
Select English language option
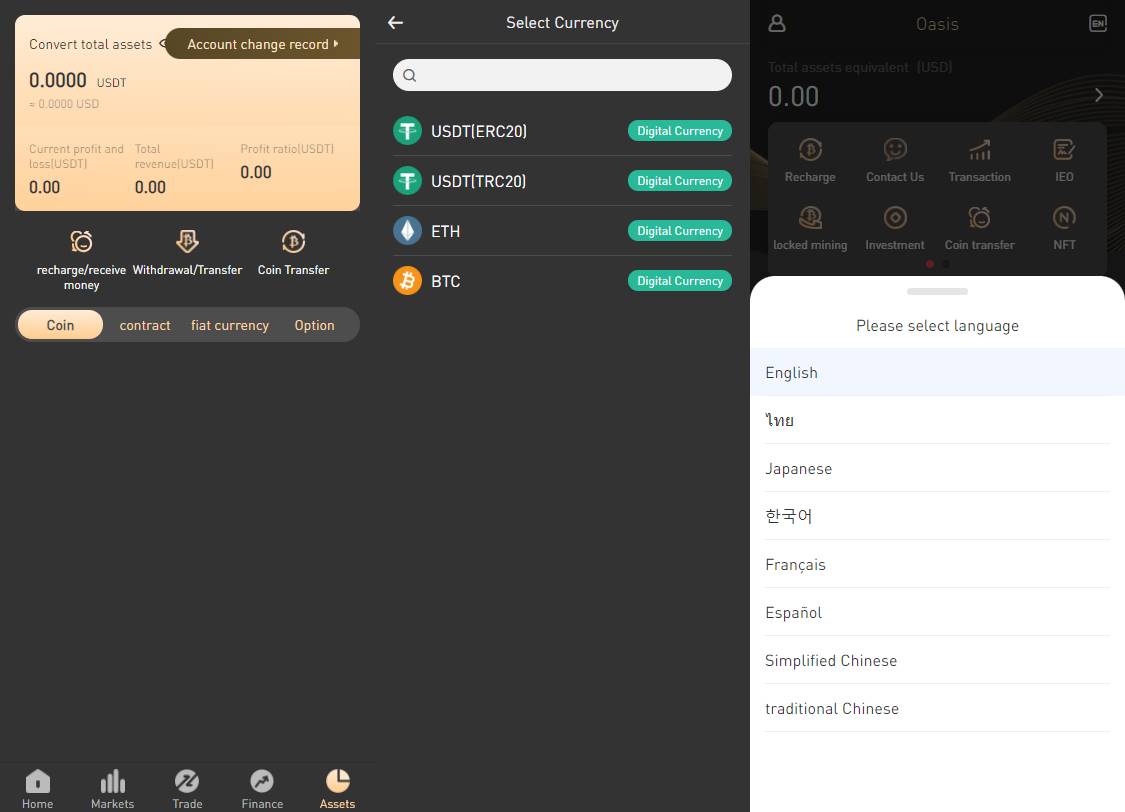click(x=937, y=372)
